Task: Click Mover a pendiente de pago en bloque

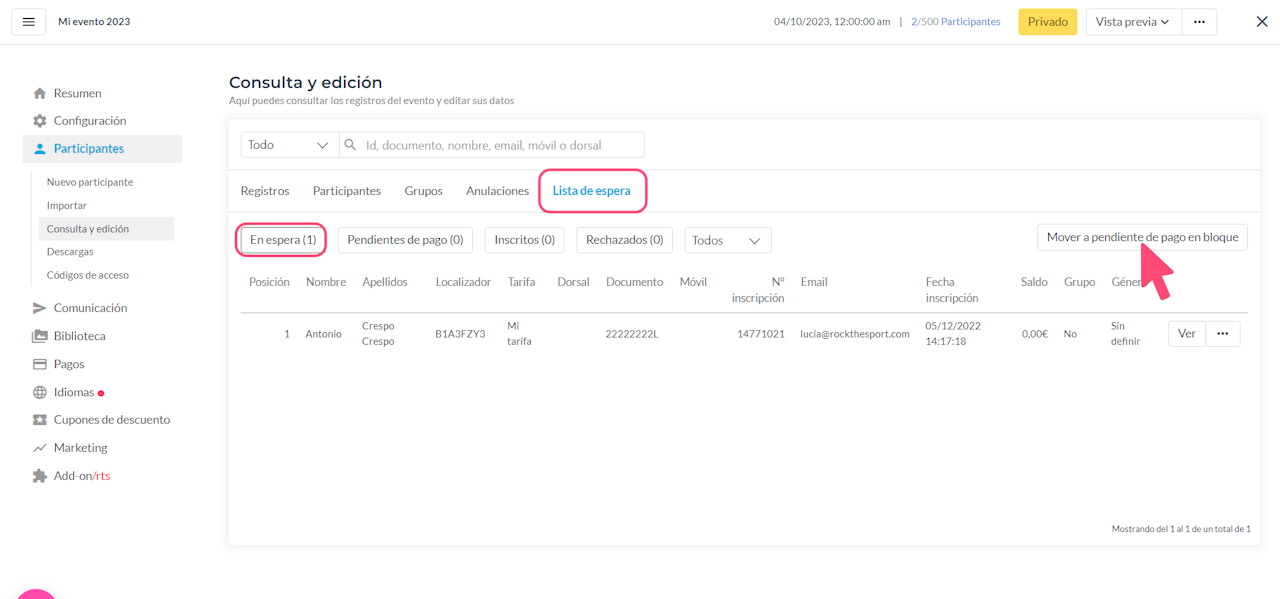Action: [1142, 237]
